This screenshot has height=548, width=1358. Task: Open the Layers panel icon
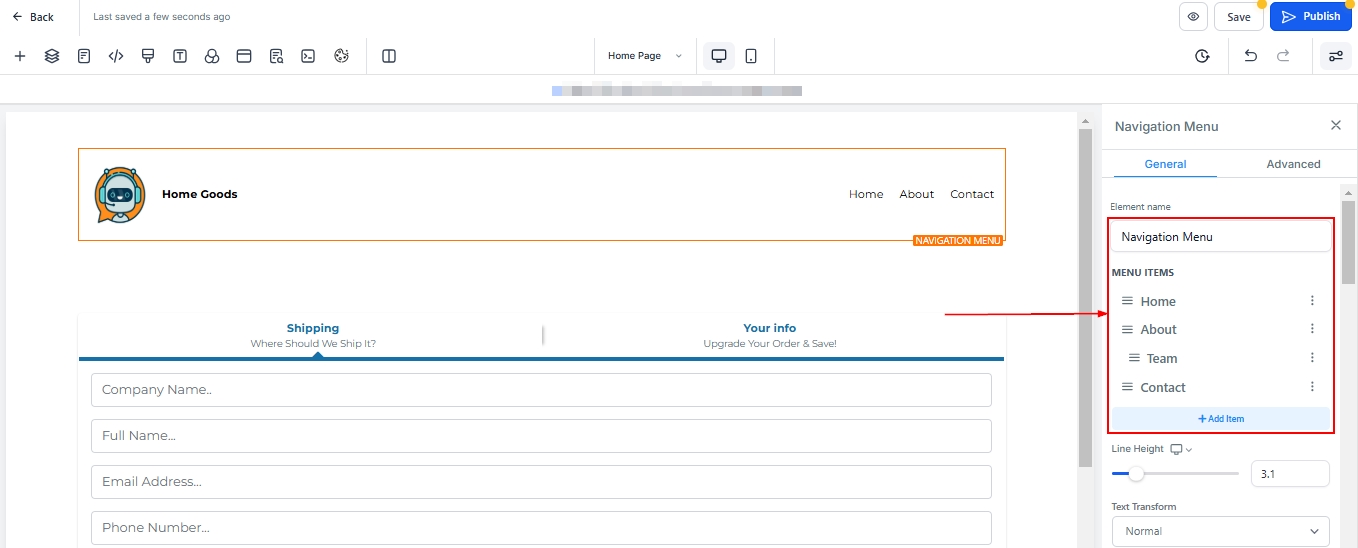(x=52, y=56)
